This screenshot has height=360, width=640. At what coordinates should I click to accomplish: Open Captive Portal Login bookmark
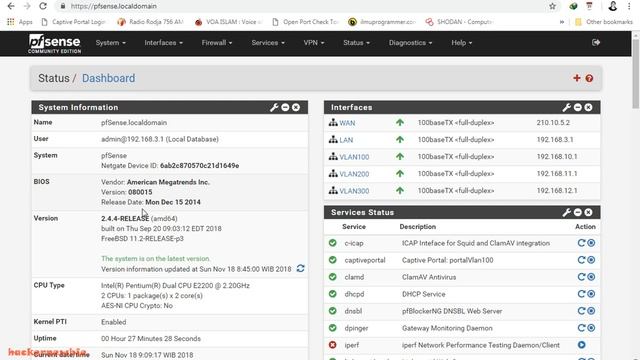(x=73, y=22)
